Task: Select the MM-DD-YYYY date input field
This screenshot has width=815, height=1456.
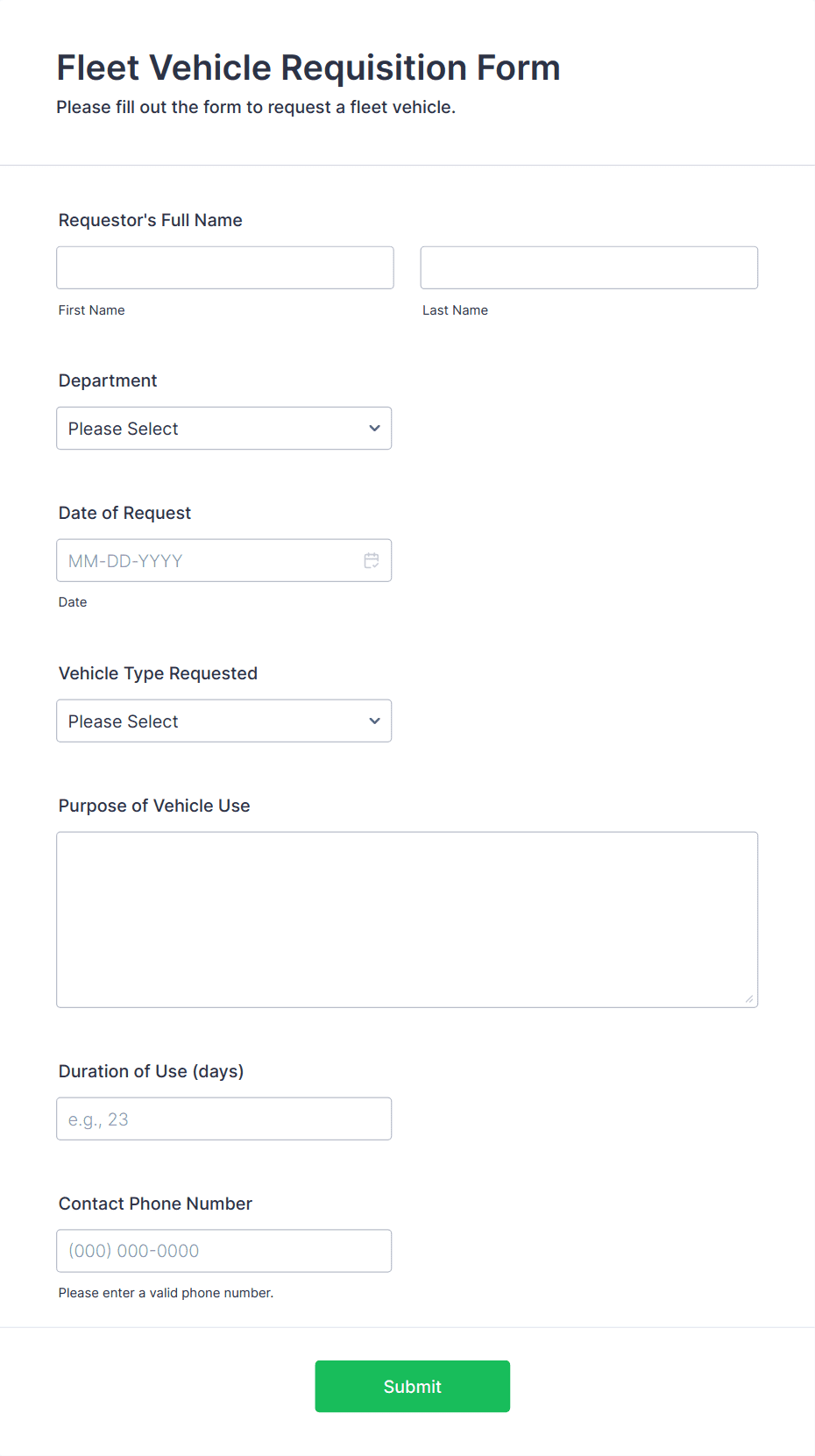Action: 210,560
